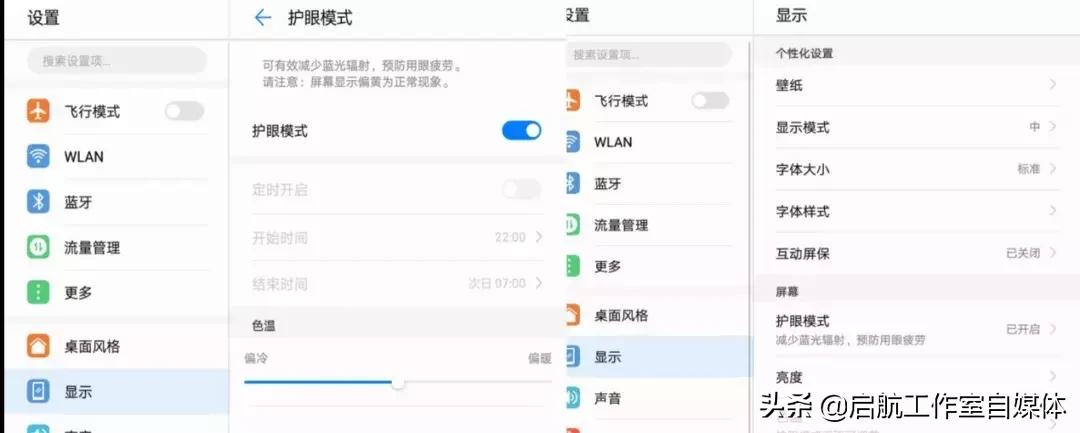Open the 亮度 row chevron
This screenshot has height=433, width=1080.
point(1053,376)
